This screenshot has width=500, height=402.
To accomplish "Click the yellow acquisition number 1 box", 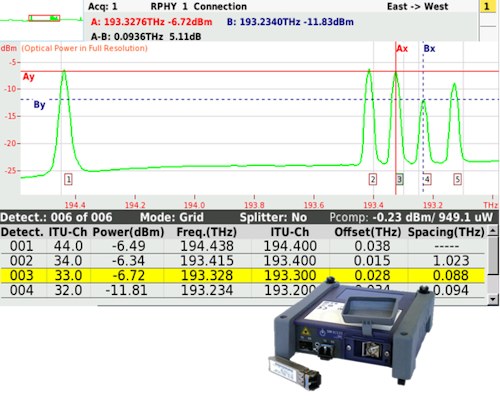I will [487, 6].
